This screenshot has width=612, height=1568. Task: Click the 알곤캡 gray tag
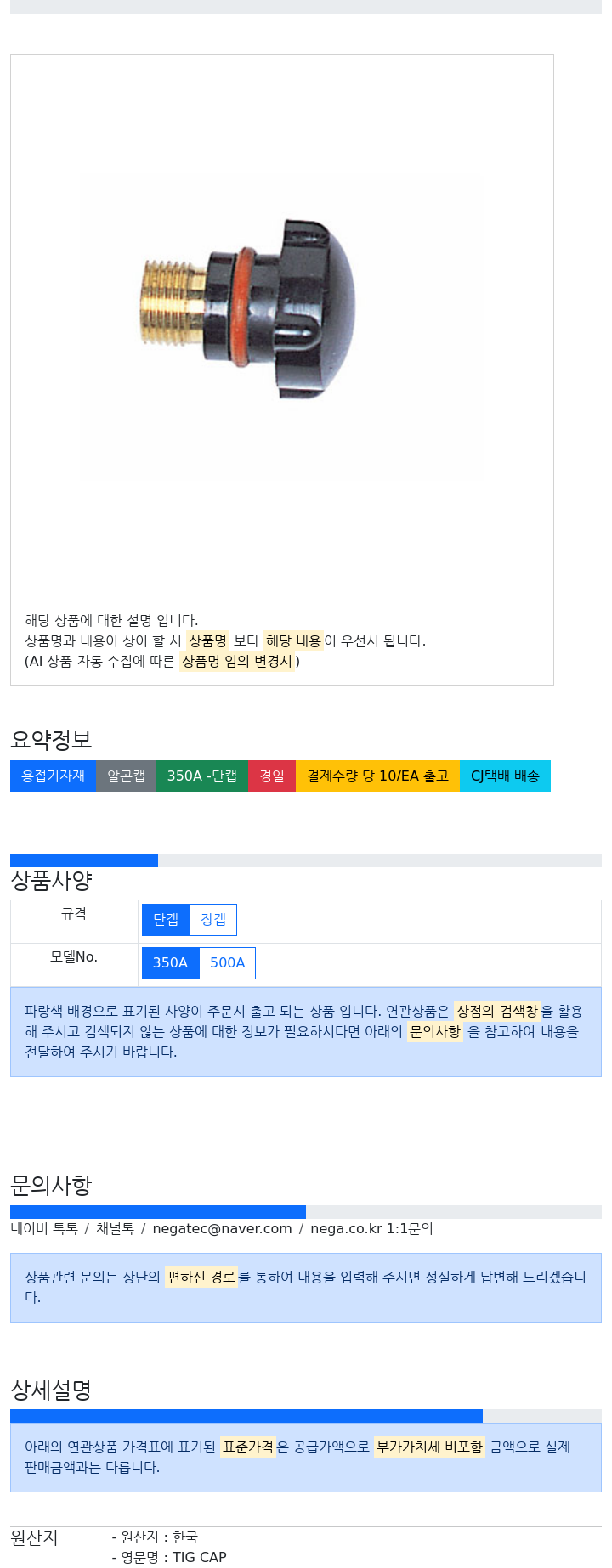[x=126, y=776]
